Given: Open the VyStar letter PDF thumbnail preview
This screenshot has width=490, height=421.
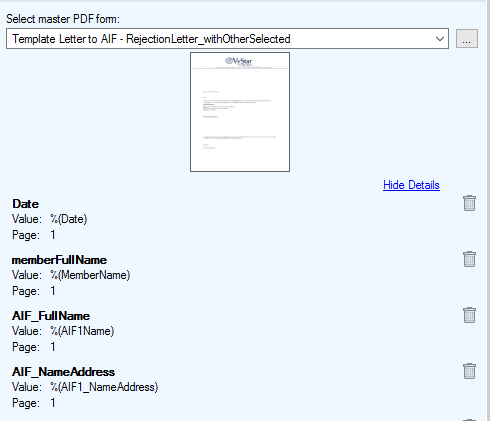Looking at the screenshot, I should click(x=240, y=112).
